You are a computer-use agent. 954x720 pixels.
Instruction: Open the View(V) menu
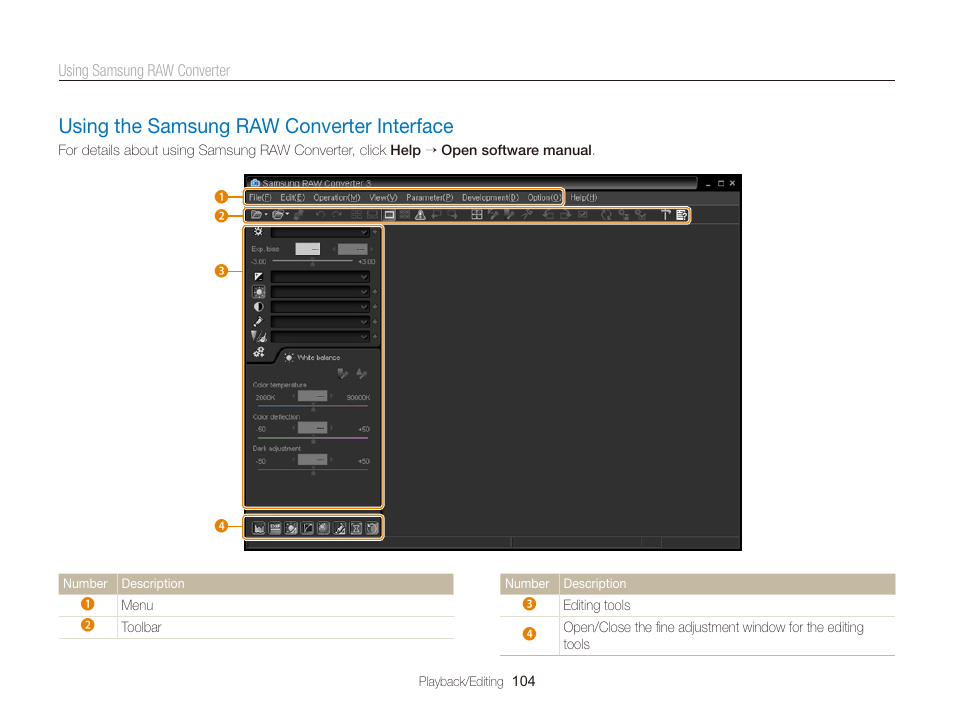click(x=383, y=197)
